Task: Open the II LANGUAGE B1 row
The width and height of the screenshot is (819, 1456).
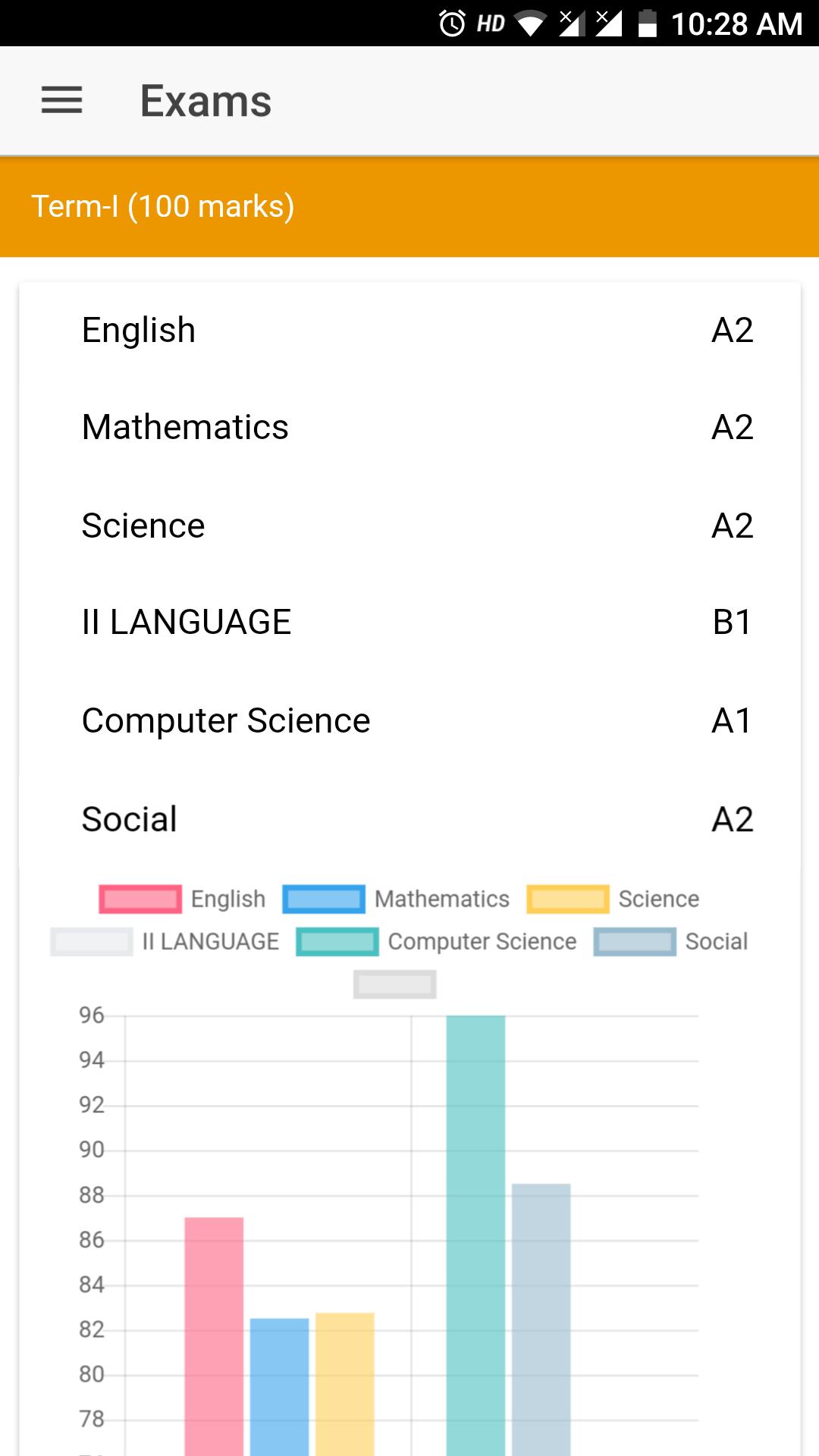Action: point(409,623)
